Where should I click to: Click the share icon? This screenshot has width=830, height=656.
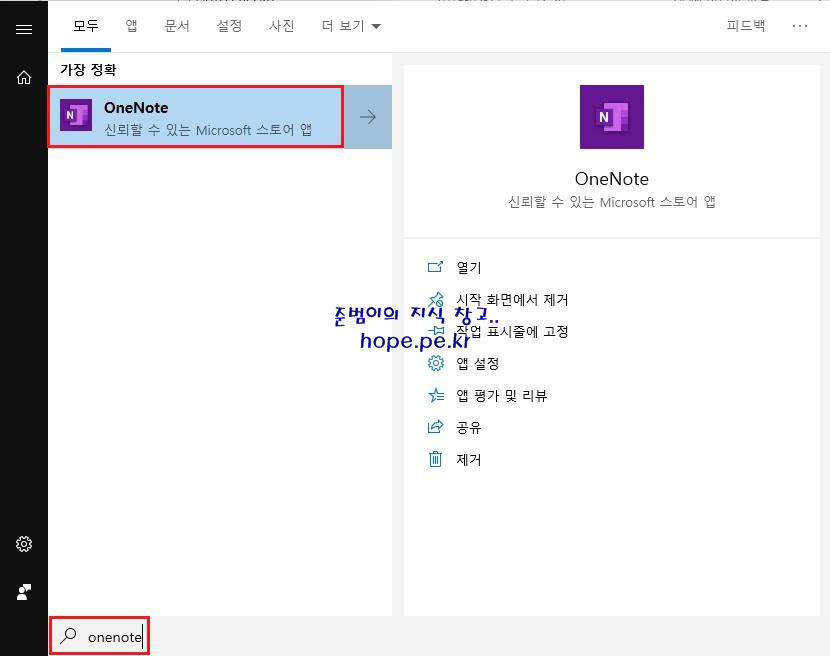[435, 427]
